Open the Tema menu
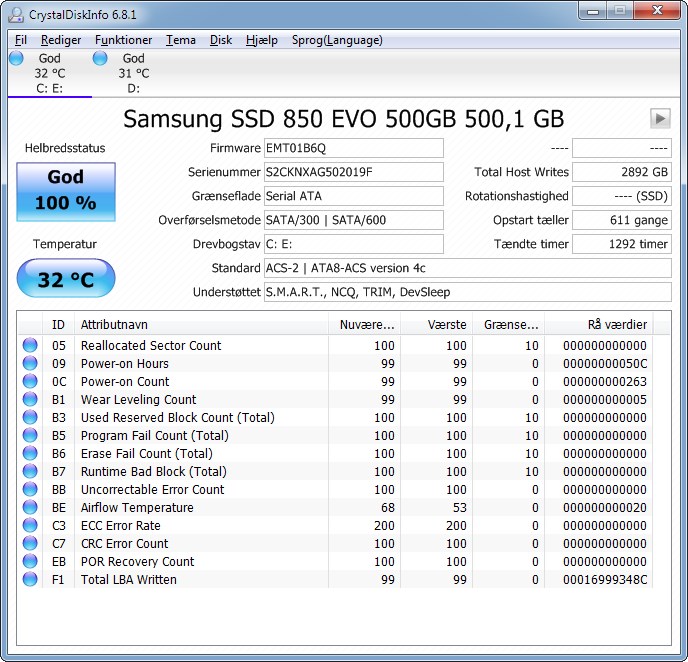Image resolution: width=688 pixels, height=662 pixels. tap(181, 40)
